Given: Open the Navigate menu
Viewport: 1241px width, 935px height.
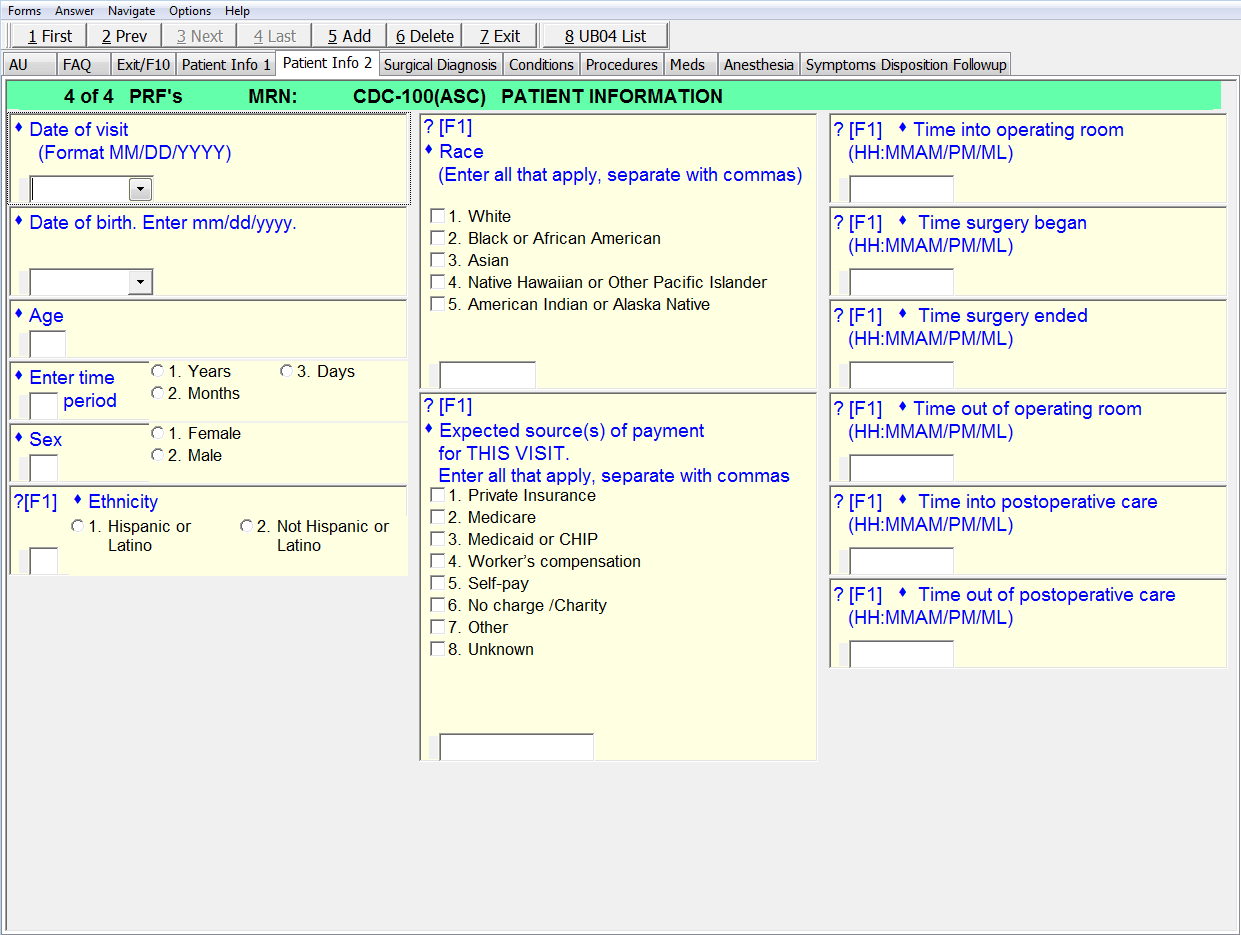Looking at the screenshot, I should [131, 11].
